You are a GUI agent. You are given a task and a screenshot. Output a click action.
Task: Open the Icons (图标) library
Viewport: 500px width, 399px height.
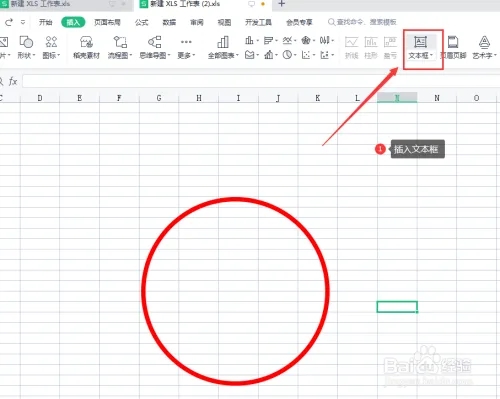pyautogui.click(x=51, y=48)
